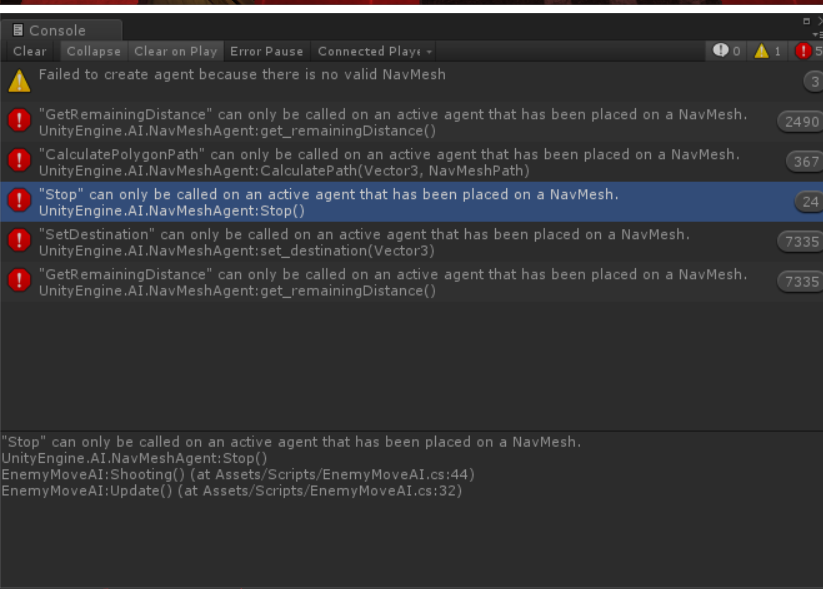Open EnemyMoveAI.cs:32 Update stack trace line
The width and height of the screenshot is (823, 589).
[x=231, y=491]
